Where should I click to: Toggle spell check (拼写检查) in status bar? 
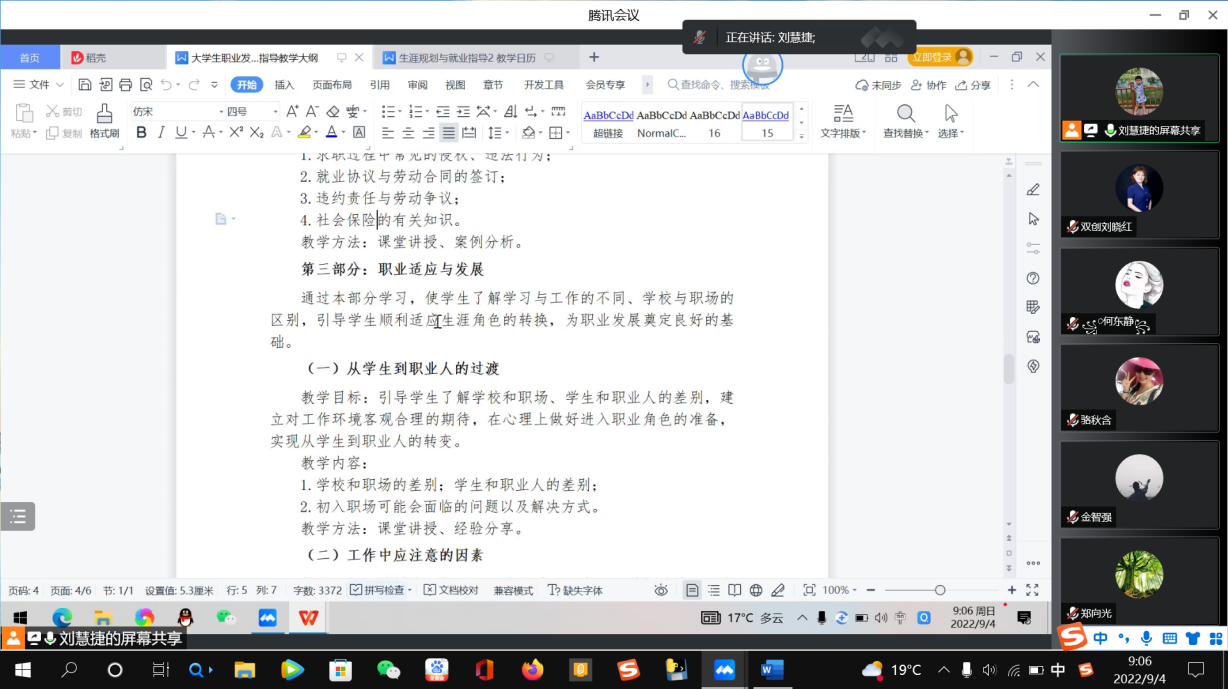pyautogui.click(x=382, y=590)
